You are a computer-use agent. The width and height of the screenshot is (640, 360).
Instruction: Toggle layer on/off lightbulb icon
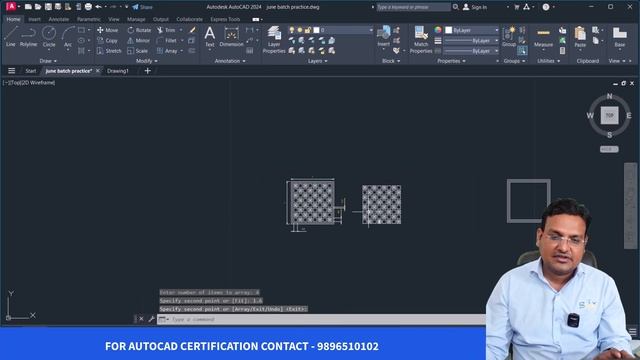291,30
